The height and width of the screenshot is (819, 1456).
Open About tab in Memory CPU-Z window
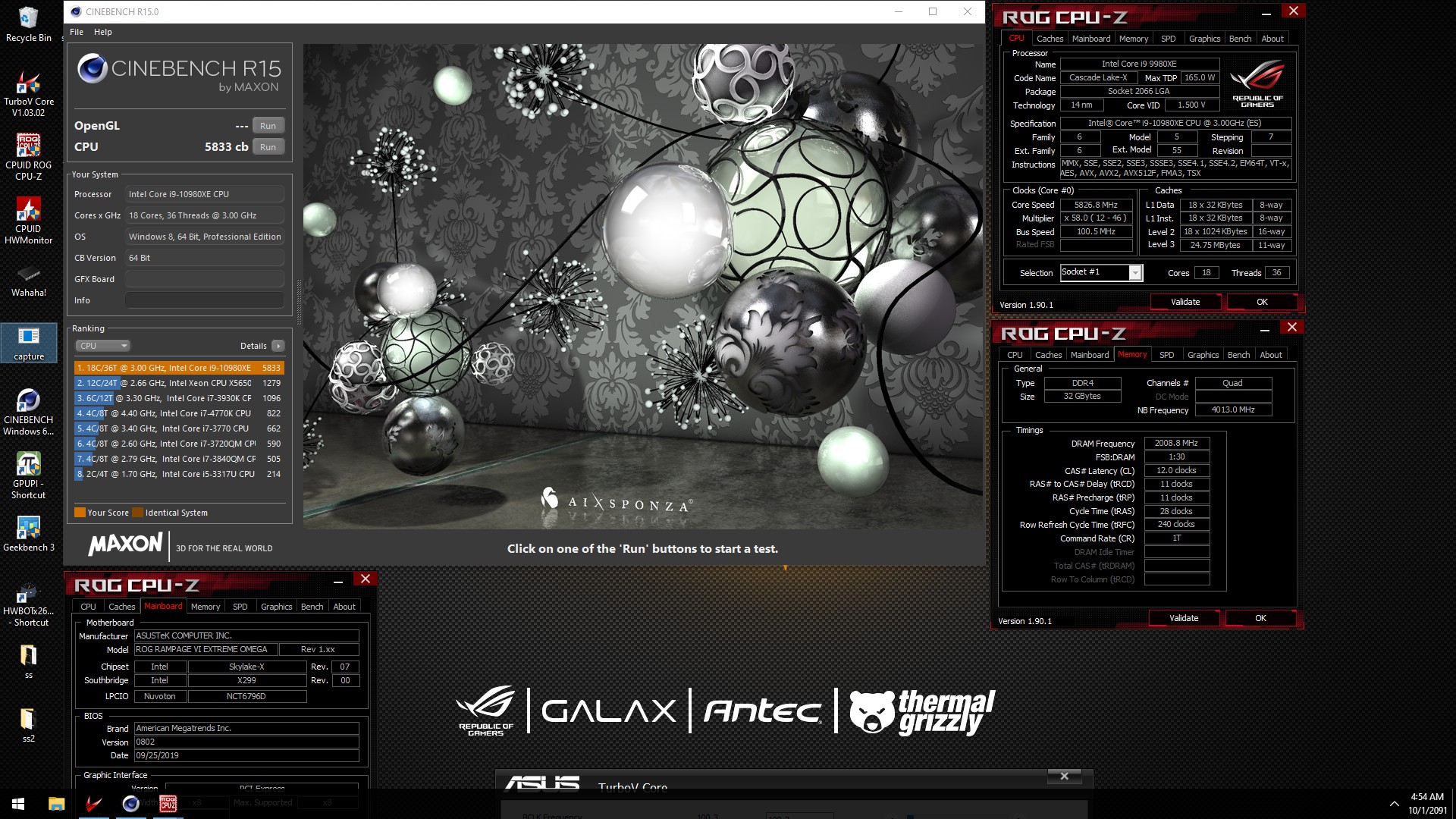click(1271, 355)
